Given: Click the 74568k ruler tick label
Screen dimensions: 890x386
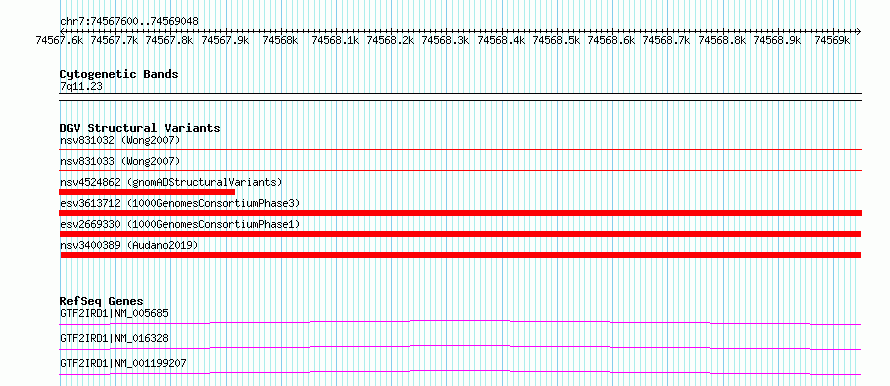Looking at the screenshot, I should (280, 40).
